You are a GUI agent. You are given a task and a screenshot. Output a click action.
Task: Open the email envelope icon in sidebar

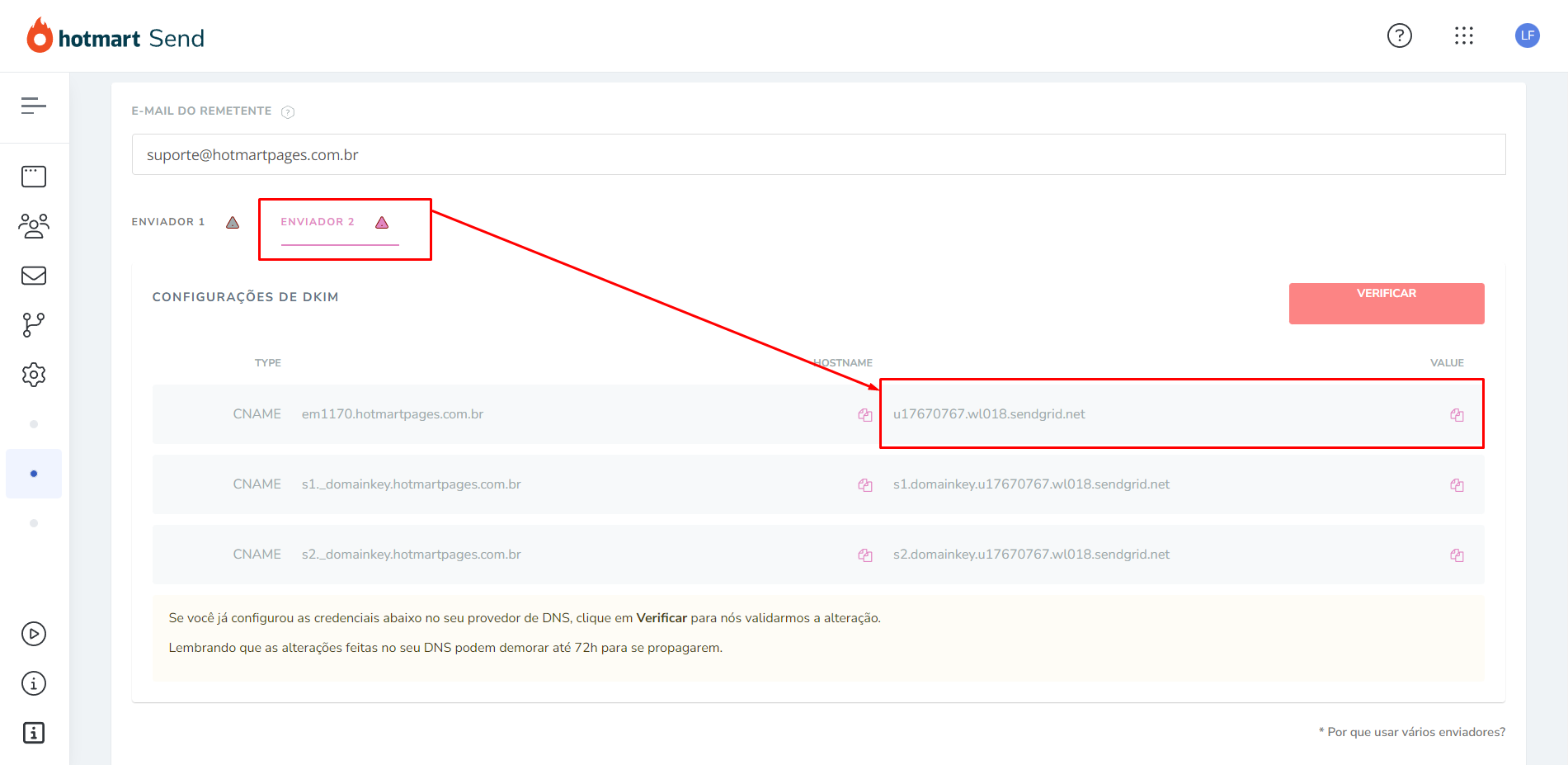click(34, 276)
